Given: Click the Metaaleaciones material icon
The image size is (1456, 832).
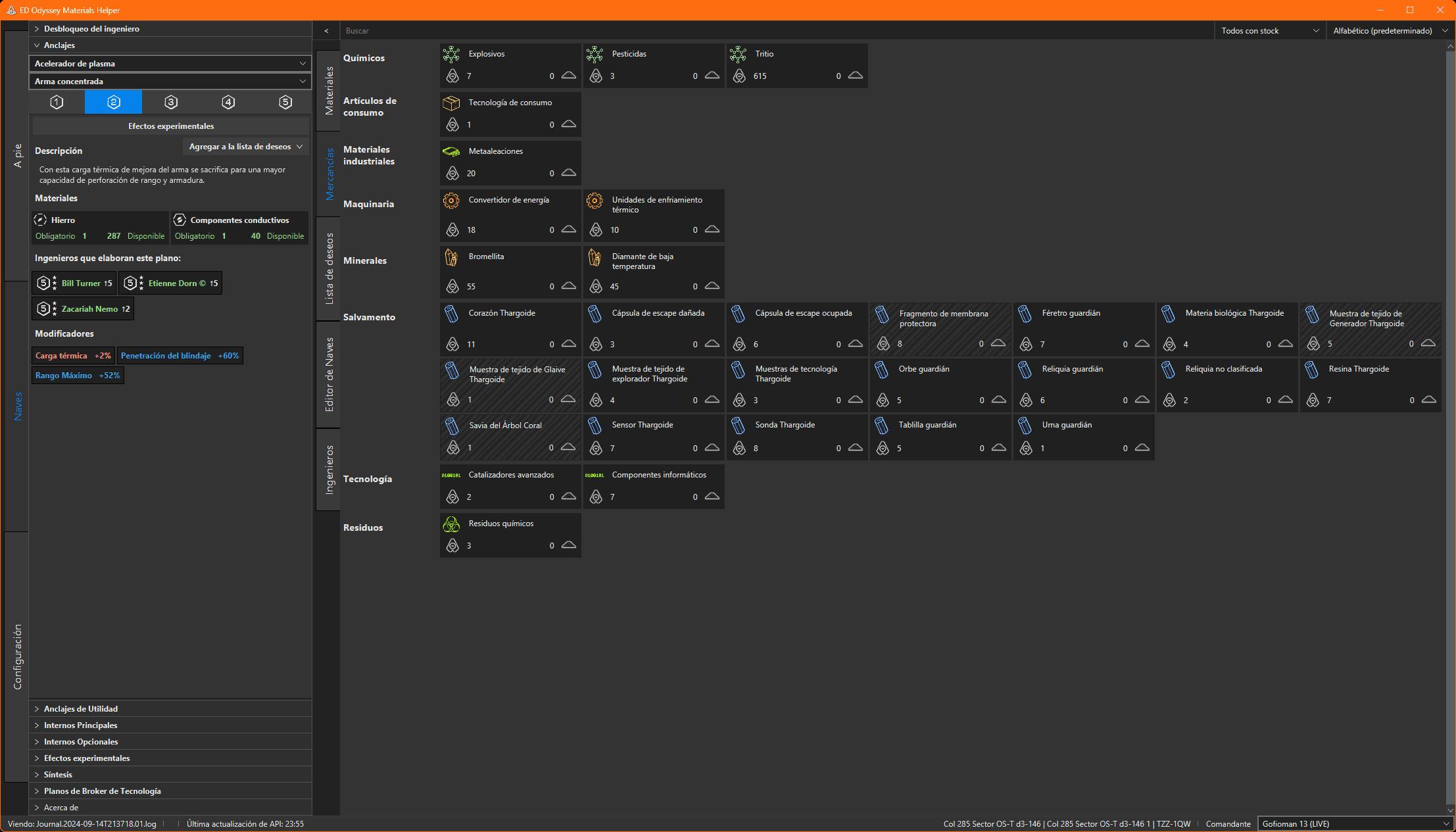Looking at the screenshot, I should click(451, 151).
